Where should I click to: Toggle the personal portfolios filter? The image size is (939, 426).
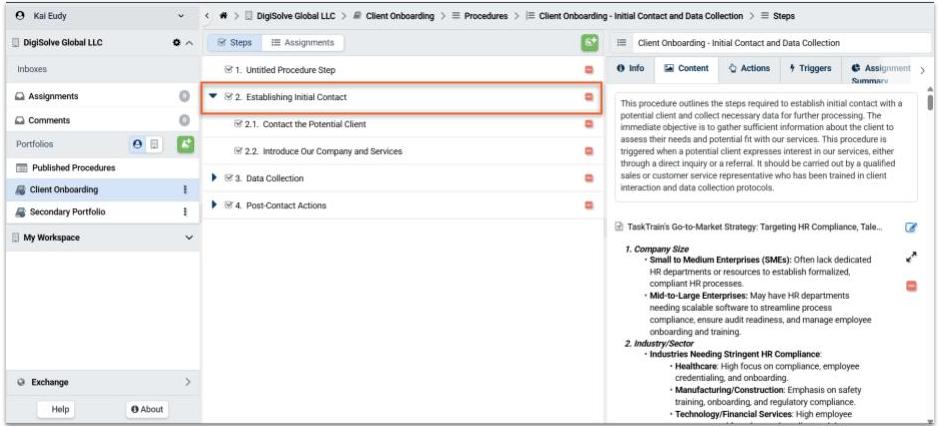coord(138,144)
